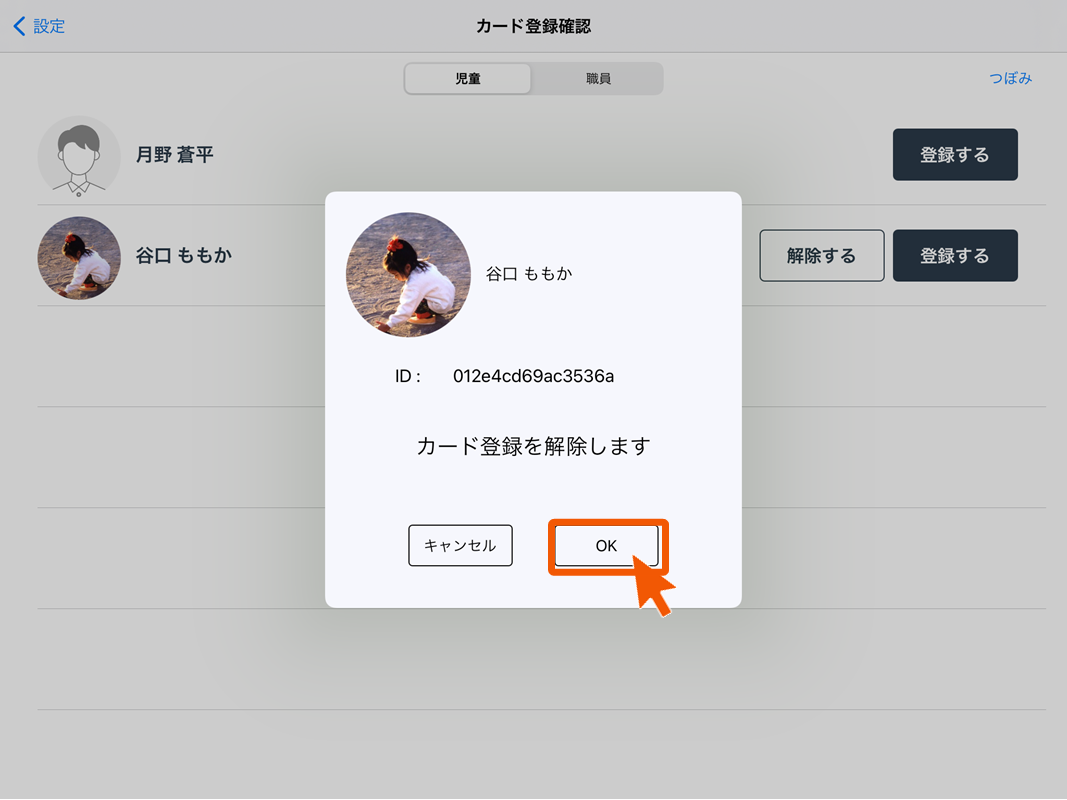Tap 月野 蒼平's avatar photo
The width and height of the screenshot is (1067, 800).
(79, 155)
